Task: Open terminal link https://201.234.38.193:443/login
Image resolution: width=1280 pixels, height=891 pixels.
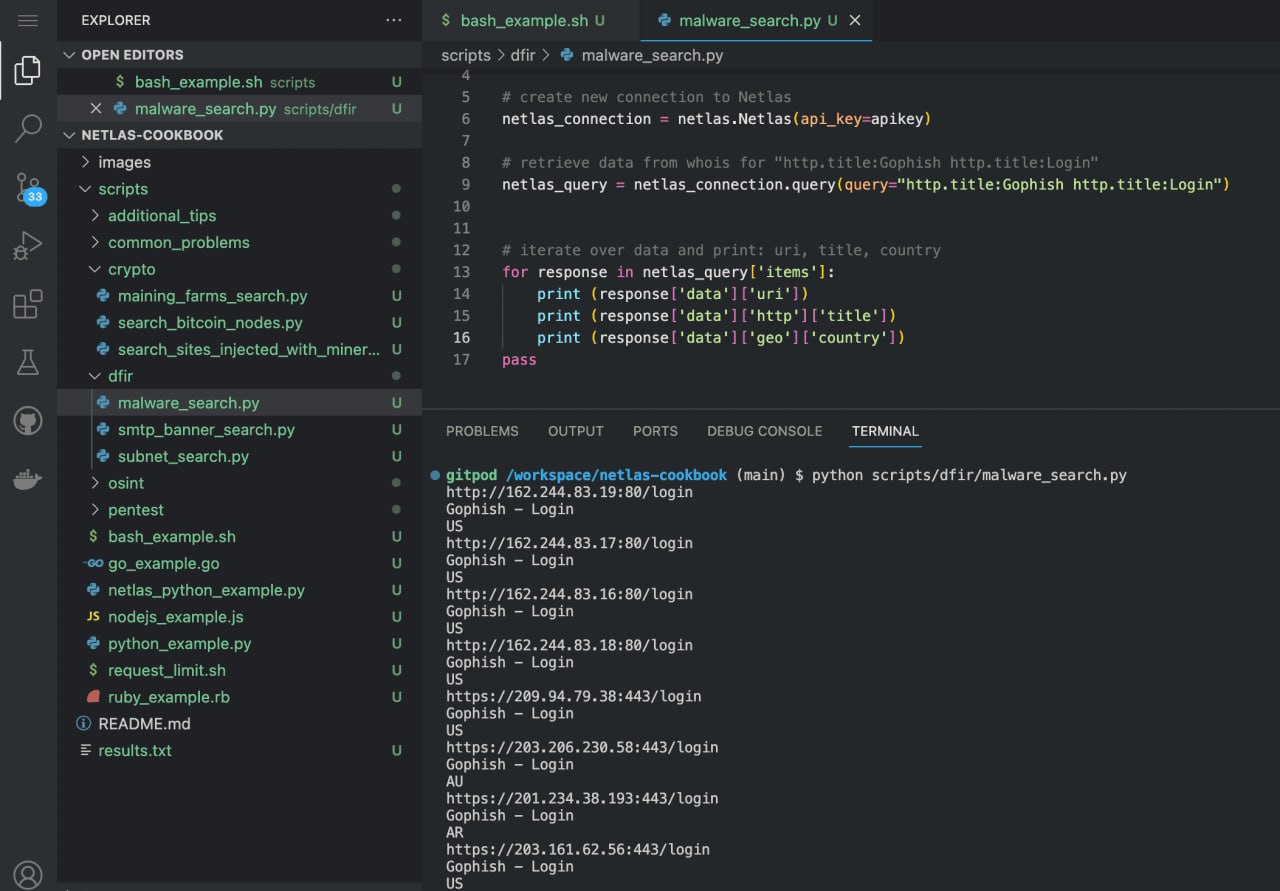Action: 582,798
